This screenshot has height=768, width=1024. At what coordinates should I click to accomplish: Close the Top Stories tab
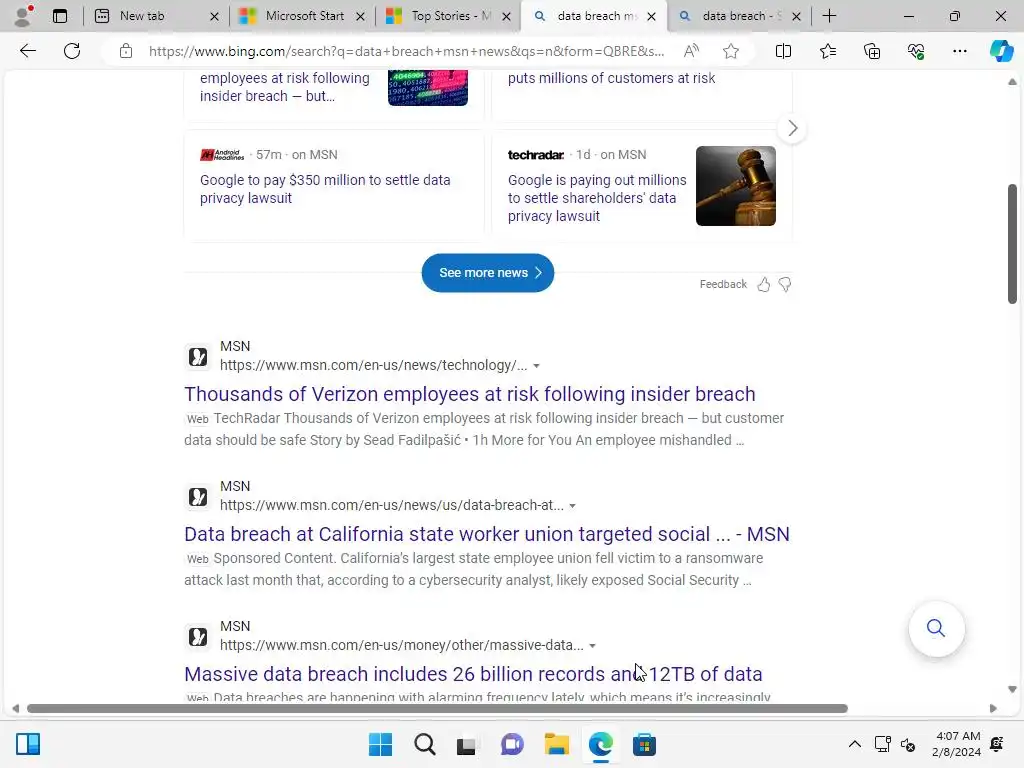pos(506,16)
